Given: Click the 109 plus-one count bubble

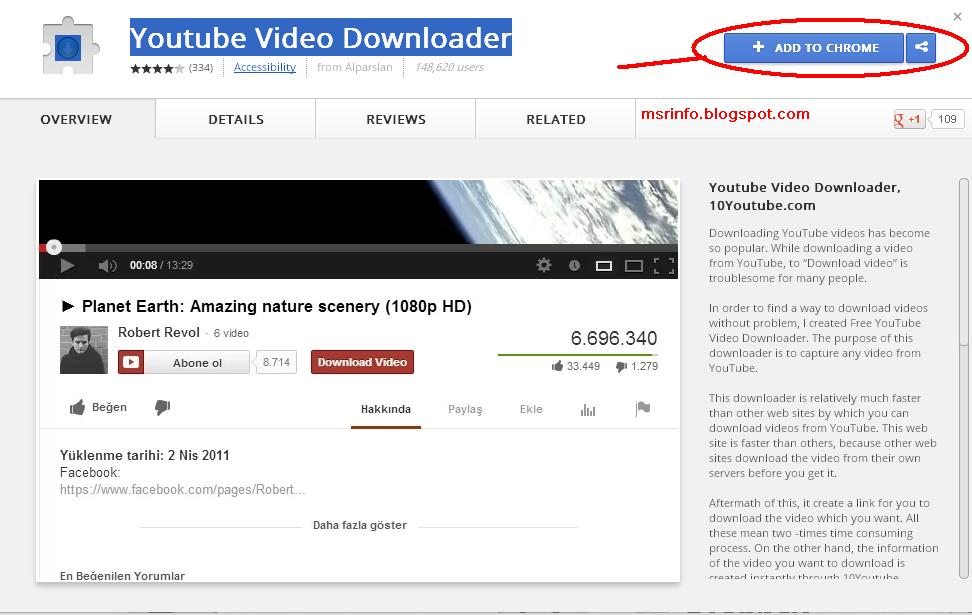Looking at the screenshot, I should [x=947, y=119].
